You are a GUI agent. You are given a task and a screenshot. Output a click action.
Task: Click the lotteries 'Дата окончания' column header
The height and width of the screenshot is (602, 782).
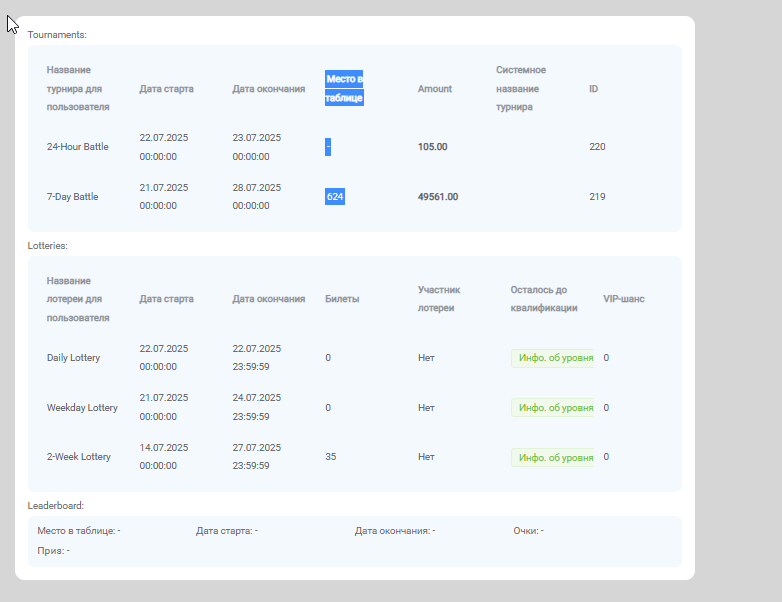click(x=269, y=299)
